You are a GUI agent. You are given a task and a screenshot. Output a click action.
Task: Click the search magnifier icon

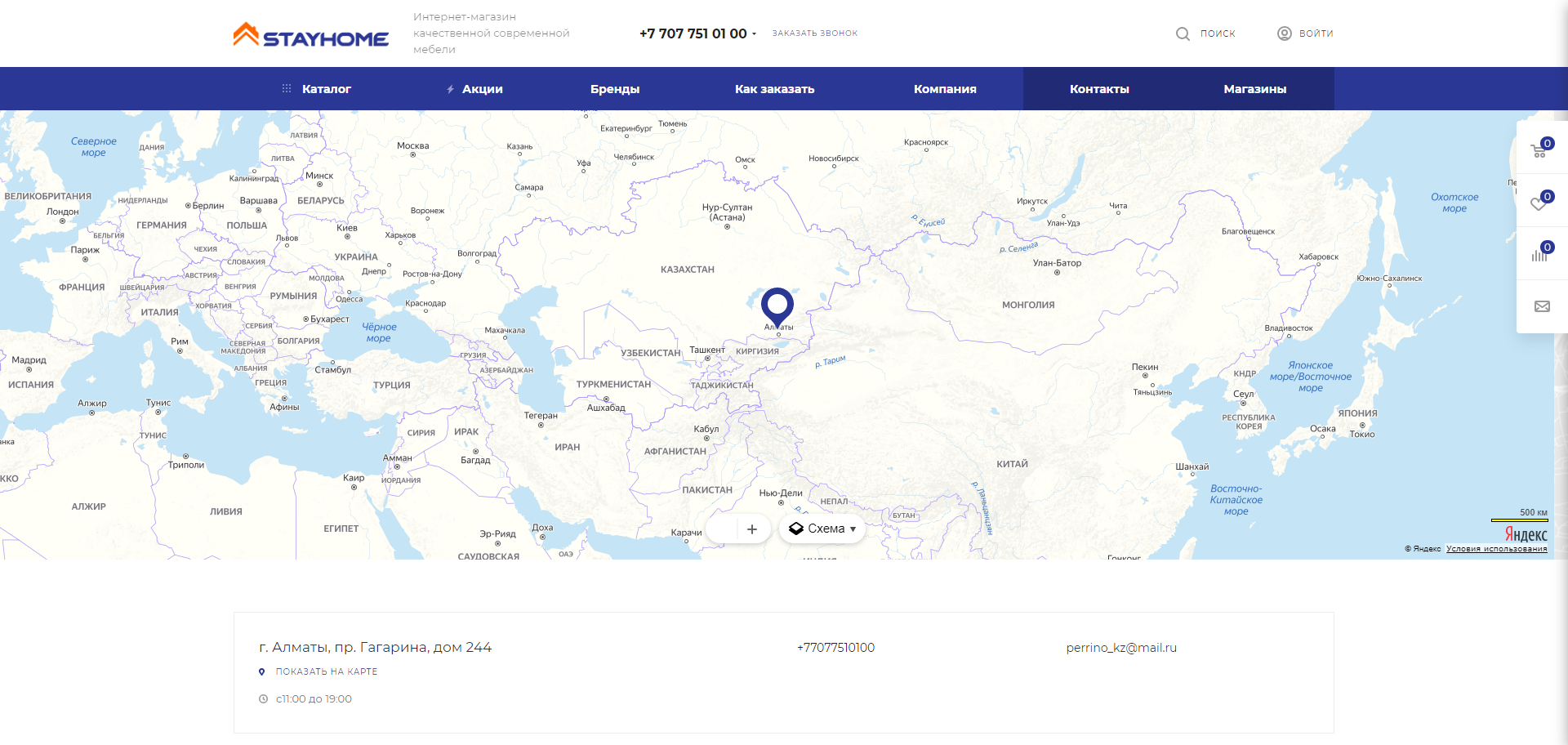(1183, 33)
